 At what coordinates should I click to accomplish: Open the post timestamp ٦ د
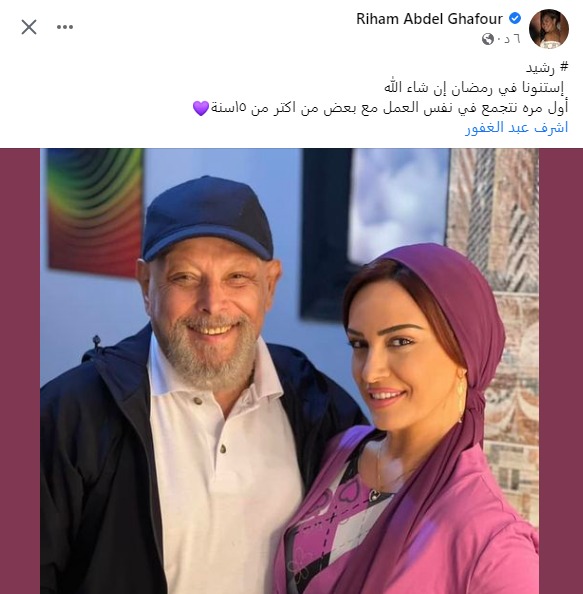pyautogui.click(x=510, y=39)
